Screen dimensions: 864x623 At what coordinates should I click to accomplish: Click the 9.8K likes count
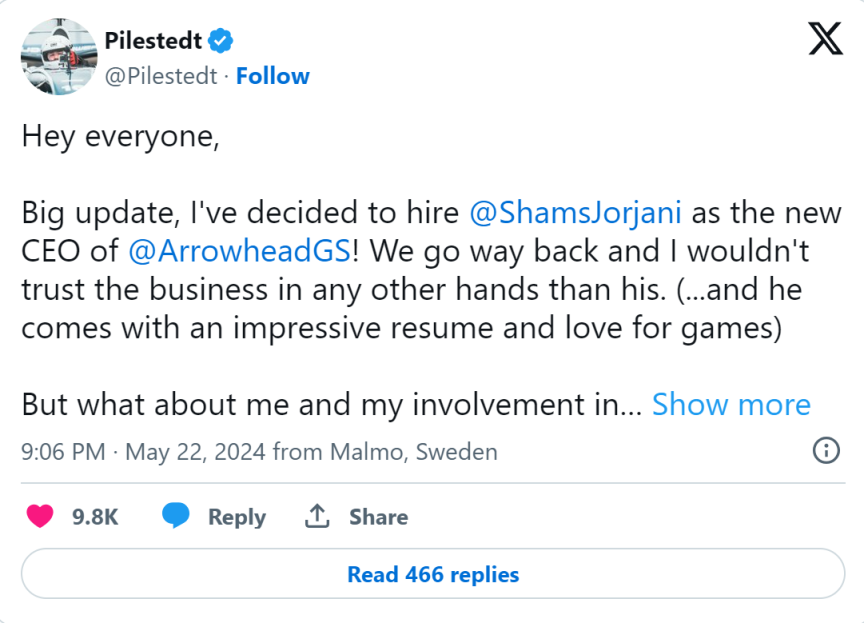[x=96, y=517]
